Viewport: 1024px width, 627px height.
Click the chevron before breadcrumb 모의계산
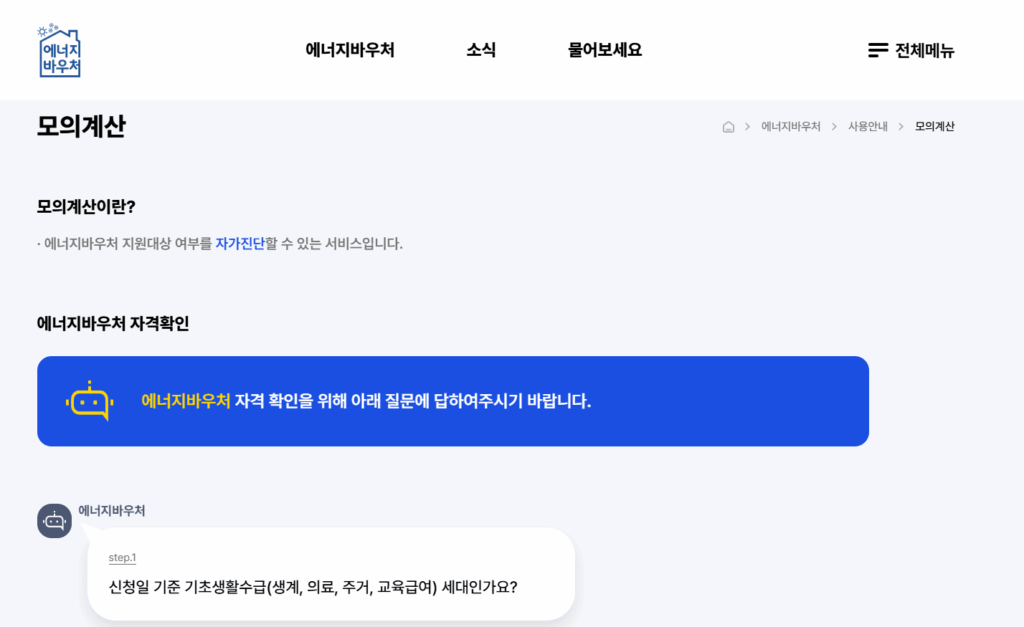coord(901,127)
